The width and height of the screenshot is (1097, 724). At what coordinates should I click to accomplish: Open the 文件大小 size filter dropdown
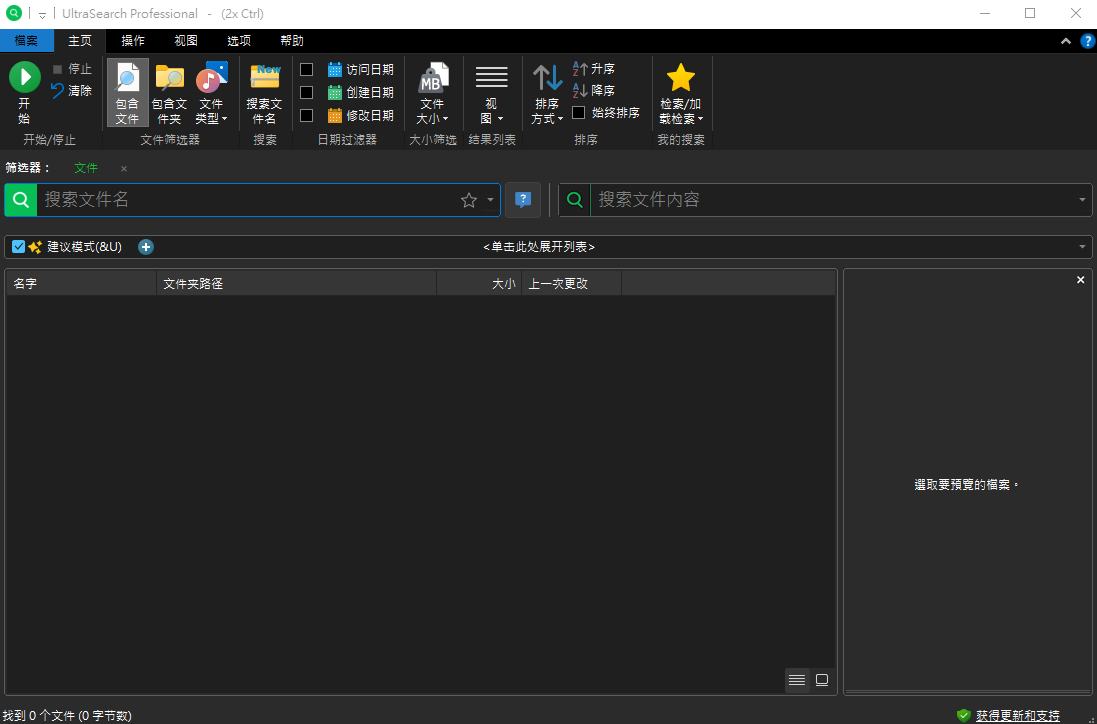pyautogui.click(x=432, y=92)
